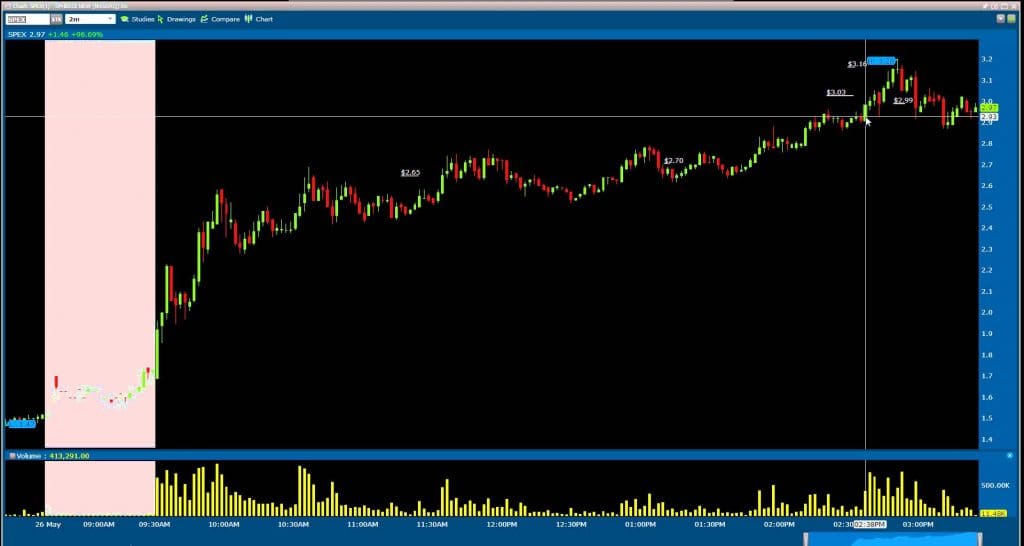Click the 2.97 current price tag on axis

coord(986,108)
